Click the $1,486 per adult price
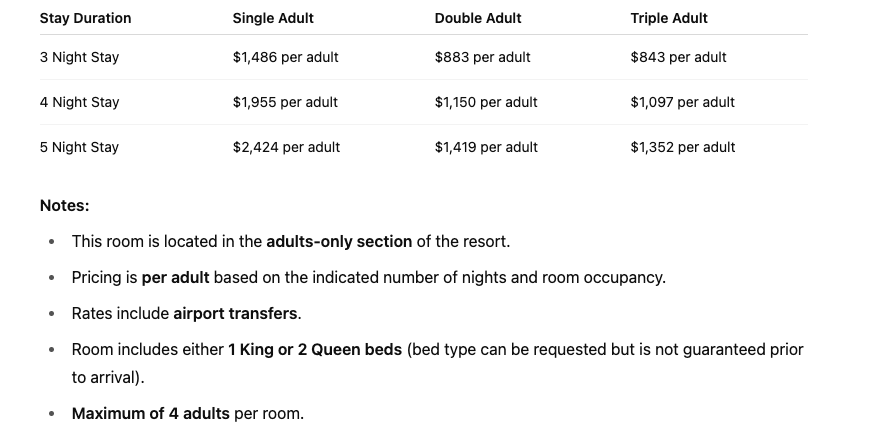Screen dimensions: 870x445 pyautogui.click(x=285, y=57)
